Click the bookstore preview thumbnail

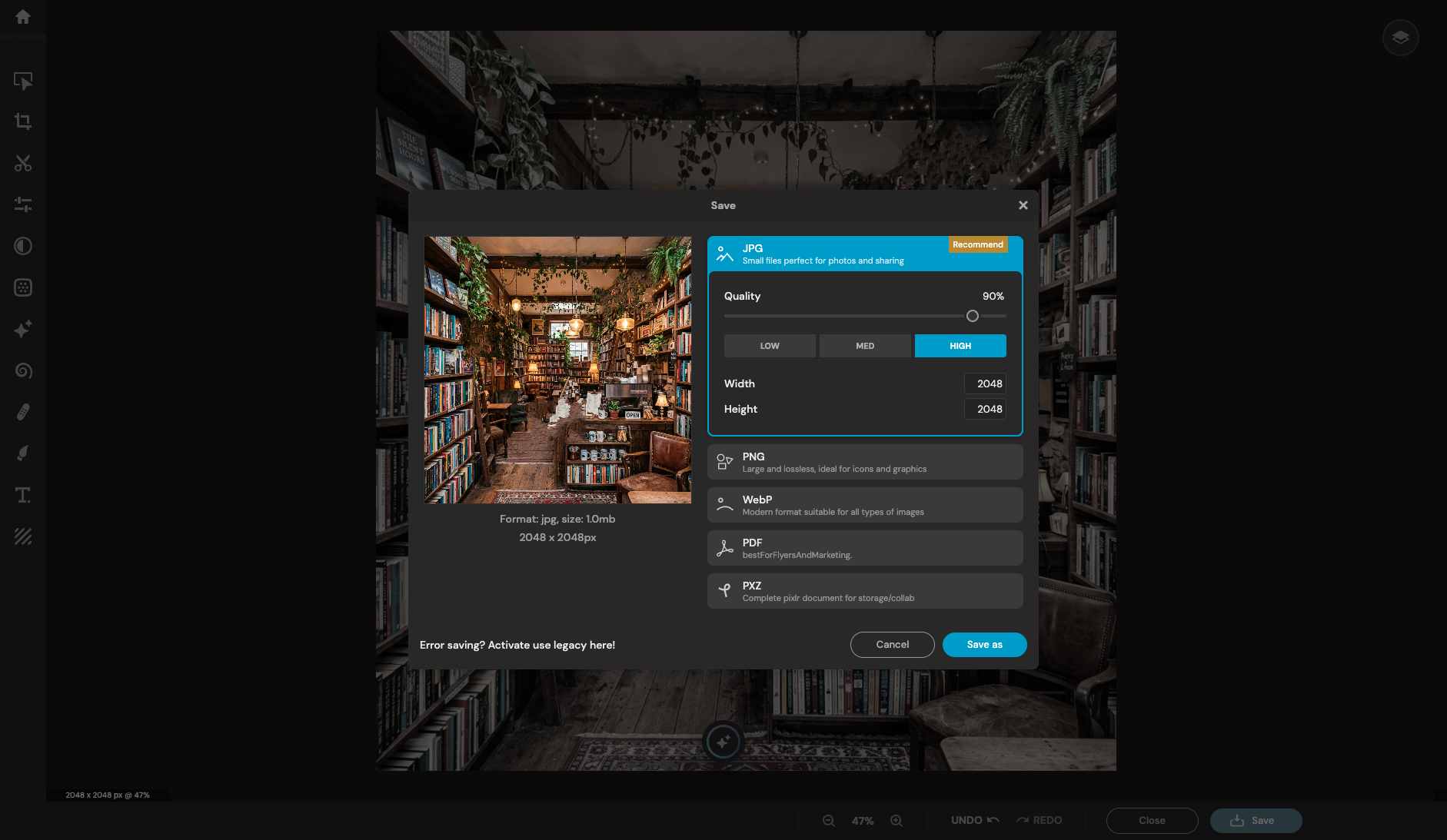point(557,370)
